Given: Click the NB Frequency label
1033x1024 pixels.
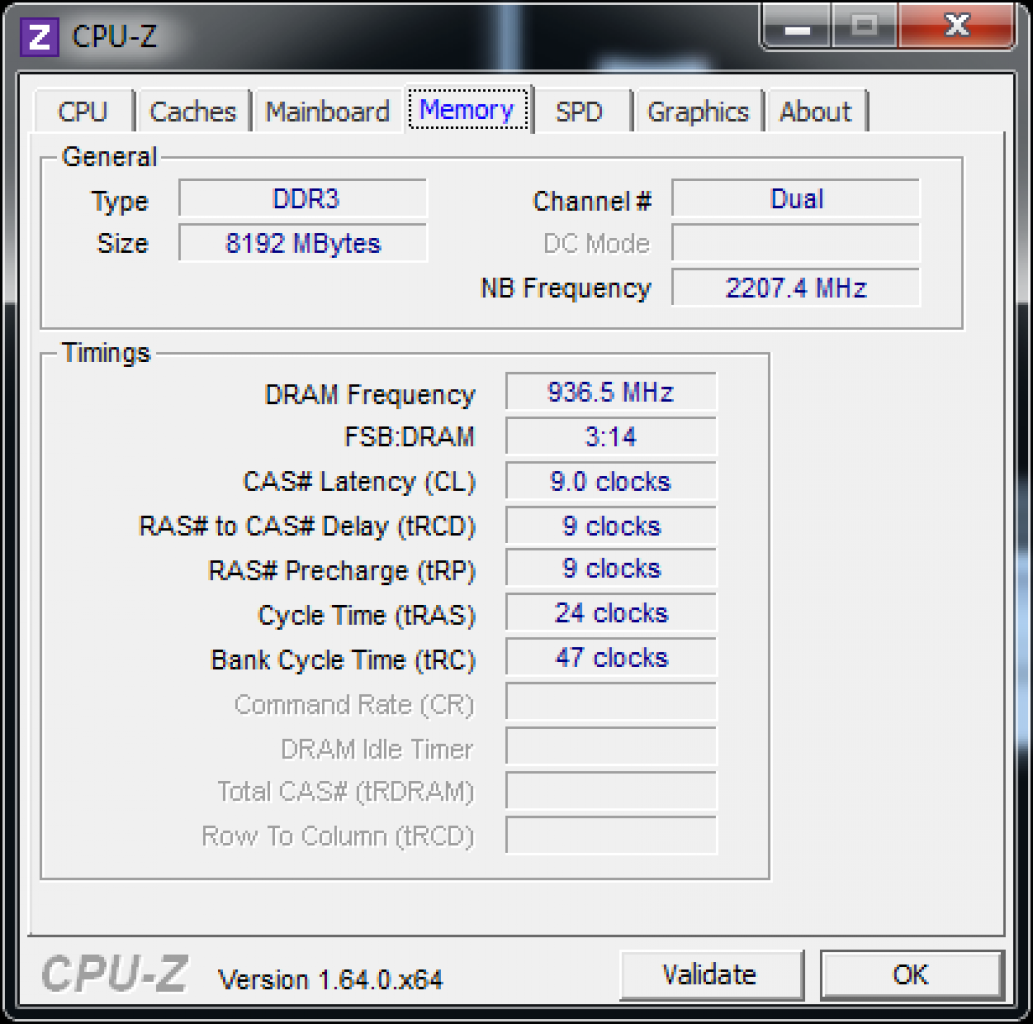Looking at the screenshot, I should [x=566, y=288].
